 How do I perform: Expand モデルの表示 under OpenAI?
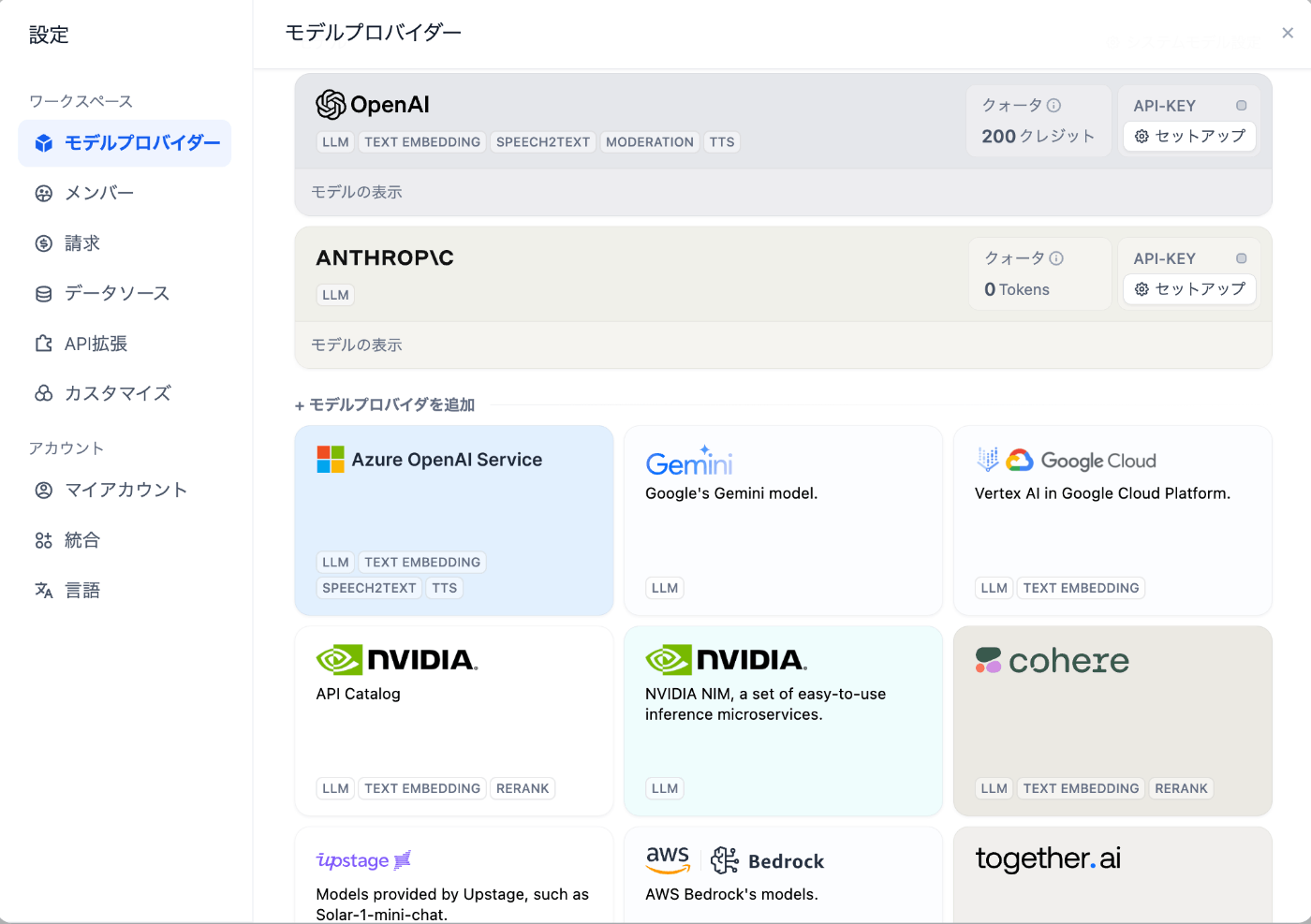click(x=357, y=192)
